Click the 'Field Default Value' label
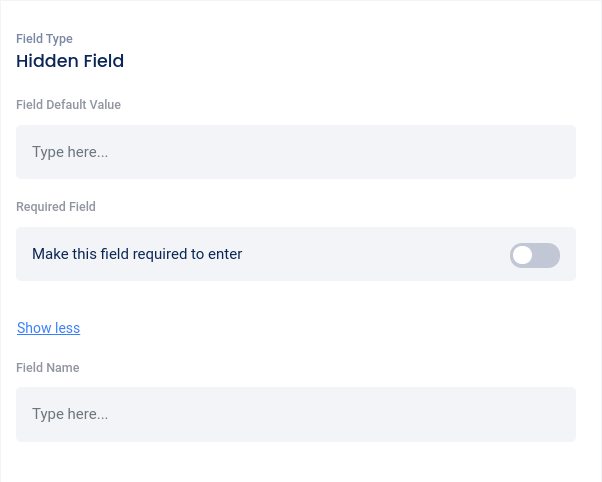The height and width of the screenshot is (482, 602). (68, 105)
